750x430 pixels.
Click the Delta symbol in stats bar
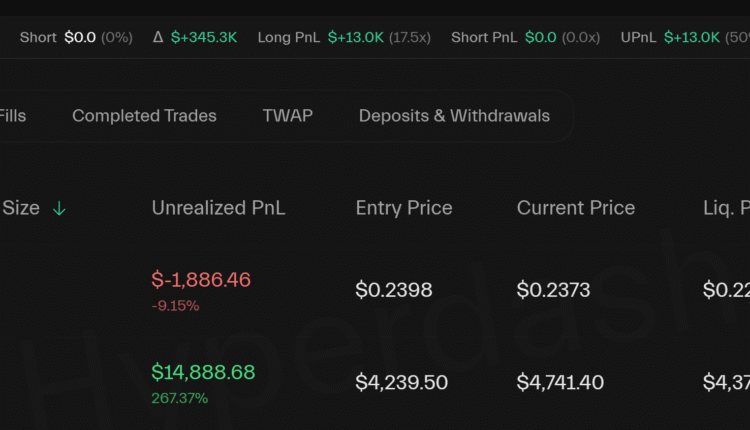[x=158, y=37]
